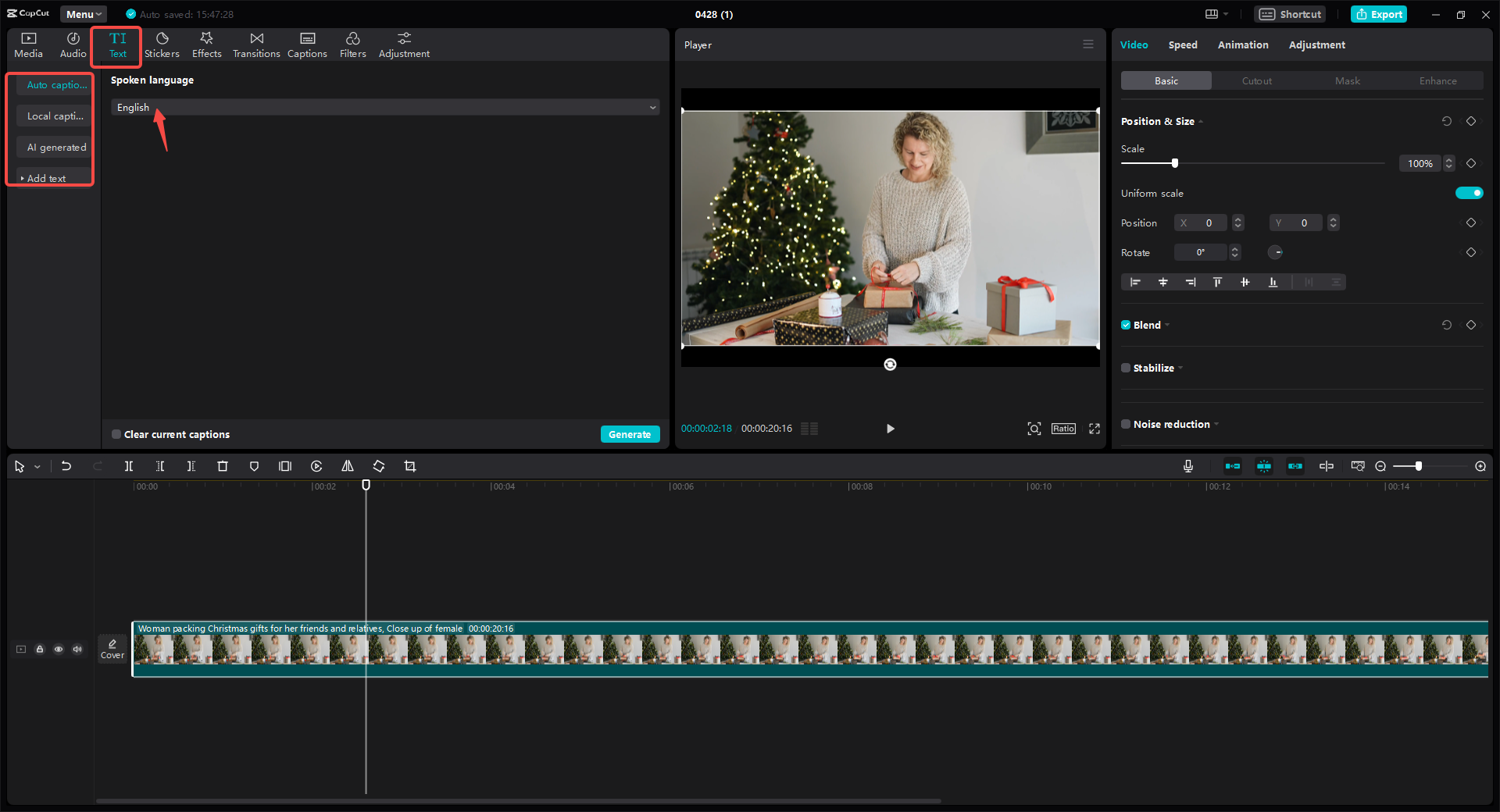Check the Clear current captions checkbox
This screenshot has width=1500, height=812.
point(116,434)
